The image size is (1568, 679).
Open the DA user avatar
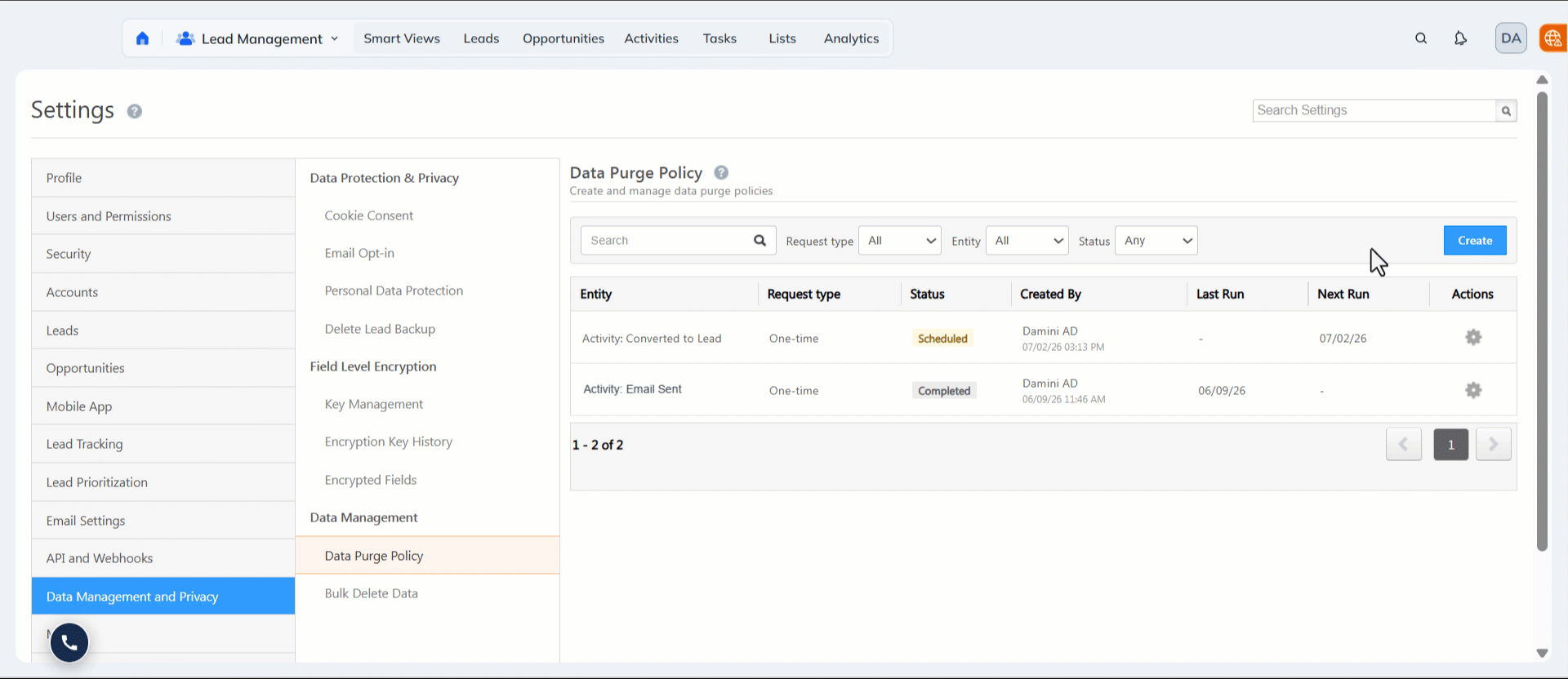[1511, 38]
